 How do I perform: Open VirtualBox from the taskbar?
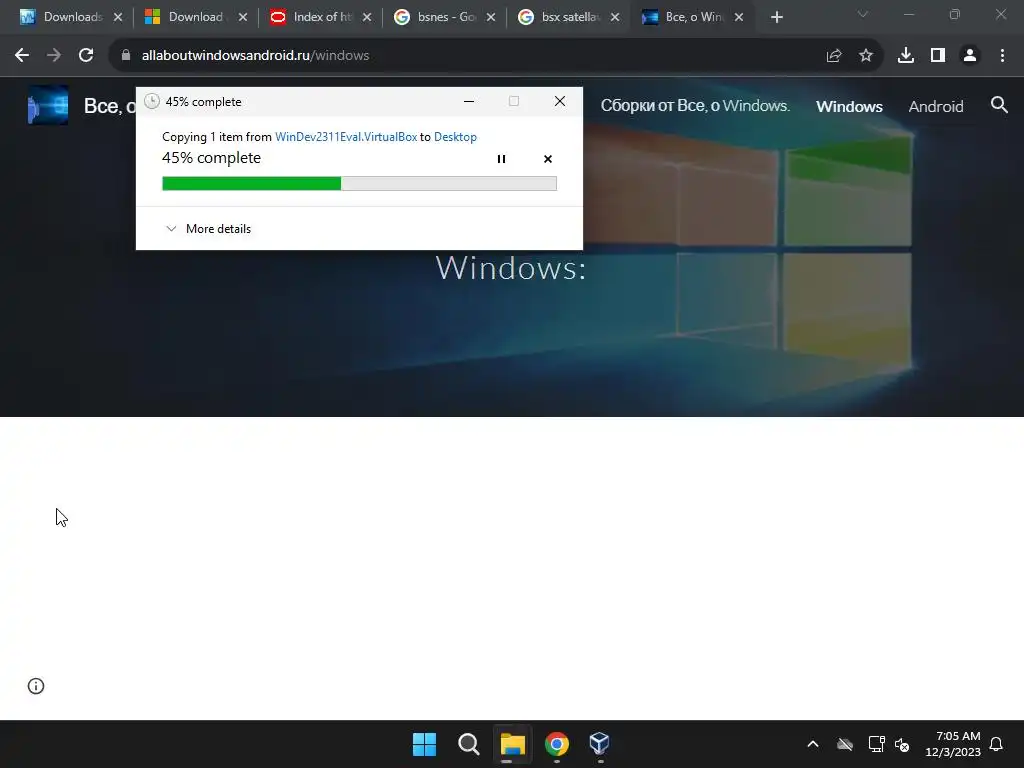click(600, 744)
